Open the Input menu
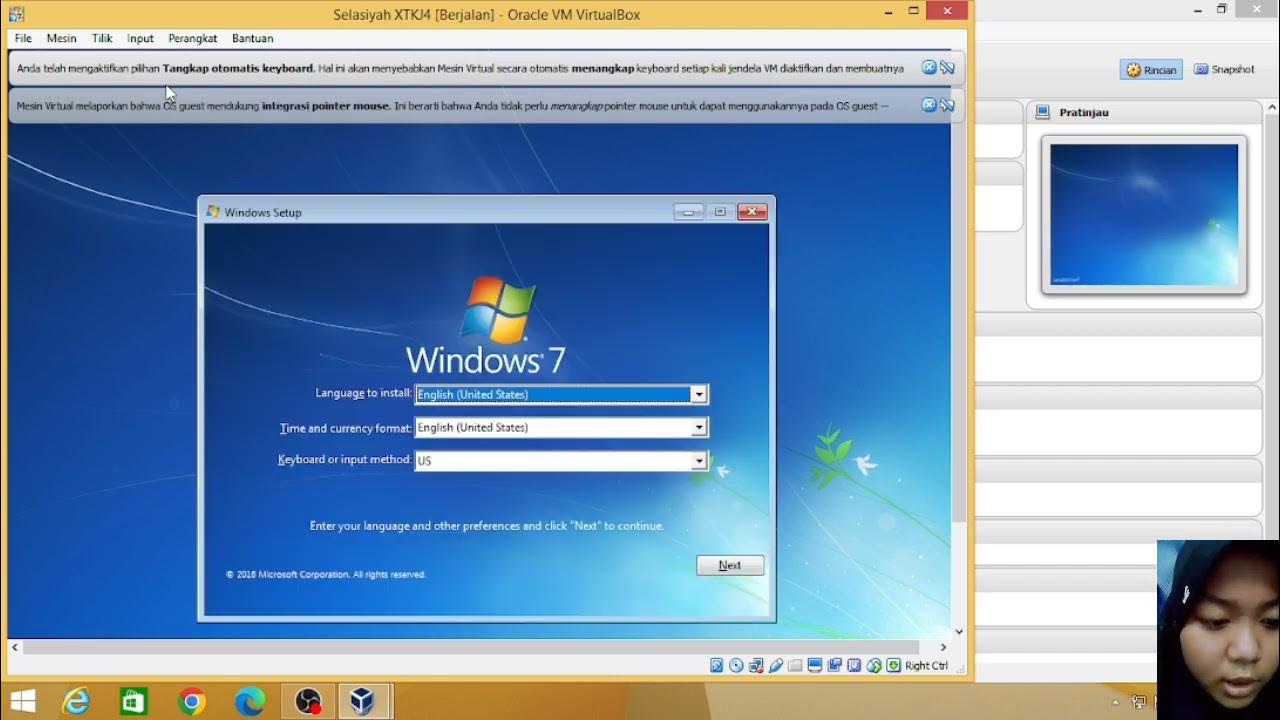The height and width of the screenshot is (720, 1280). 140,38
